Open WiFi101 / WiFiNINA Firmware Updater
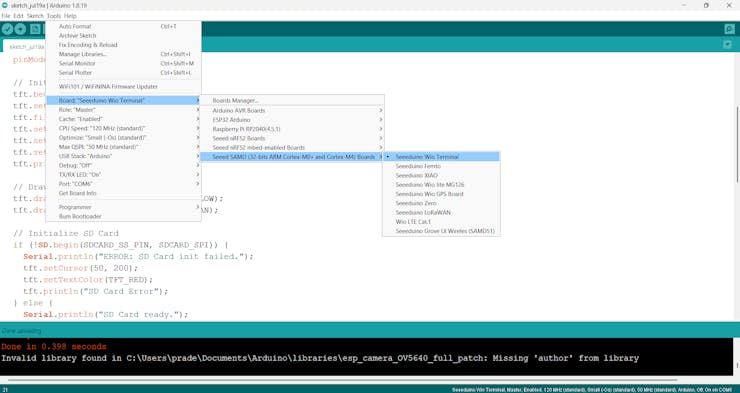This screenshot has height=393, width=740. [x=123, y=87]
